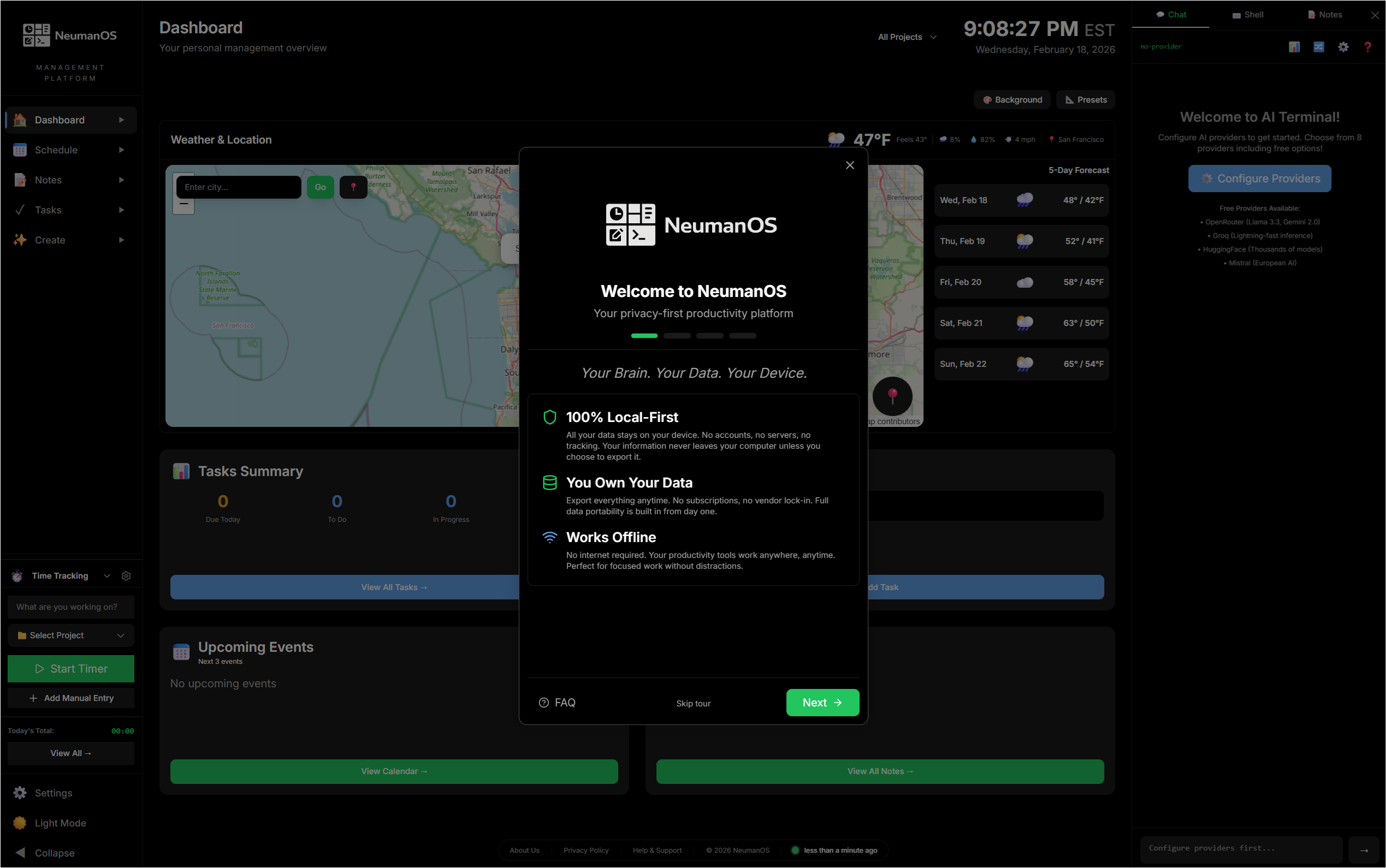Screen dimensions: 1386x868
Task: Close the AI Terminal panel
Action: [x=1375, y=15]
